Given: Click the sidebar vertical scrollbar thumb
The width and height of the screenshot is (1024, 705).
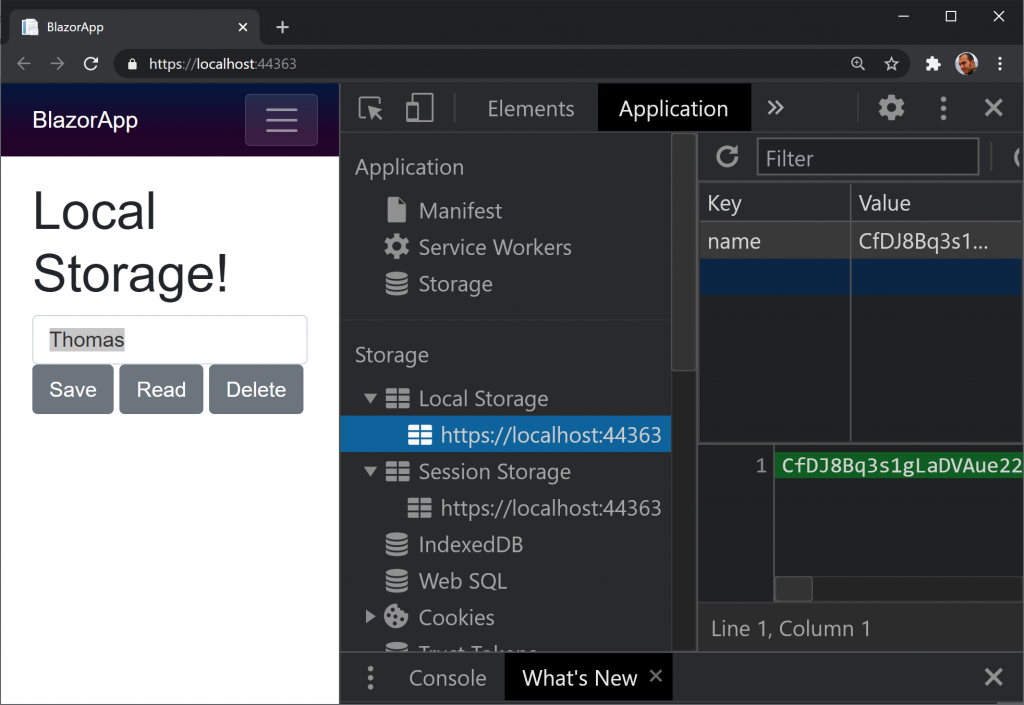Looking at the screenshot, I should click(684, 252).
